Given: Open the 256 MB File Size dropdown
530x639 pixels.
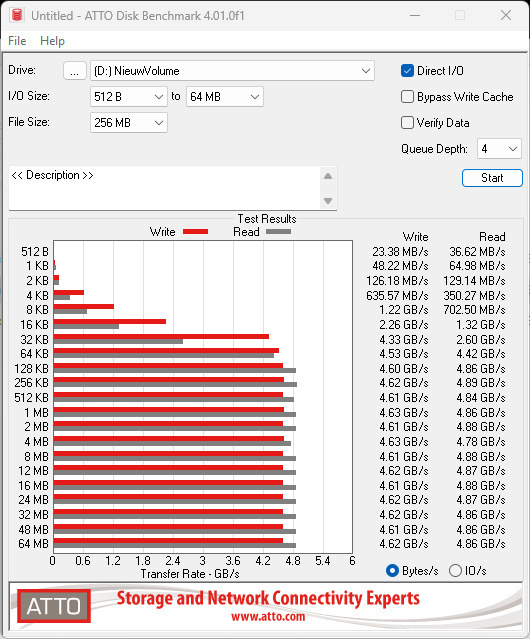Looking at the screenshot, I should click(129, 123).
